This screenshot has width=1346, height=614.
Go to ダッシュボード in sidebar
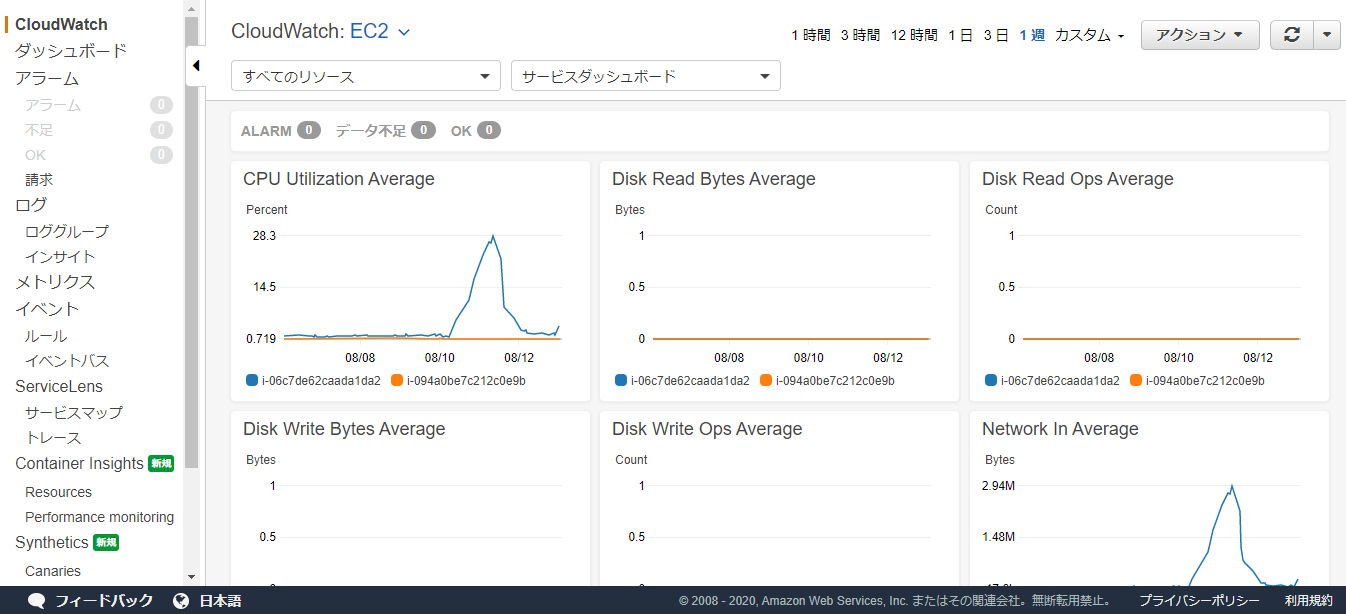tap(71, 51)
